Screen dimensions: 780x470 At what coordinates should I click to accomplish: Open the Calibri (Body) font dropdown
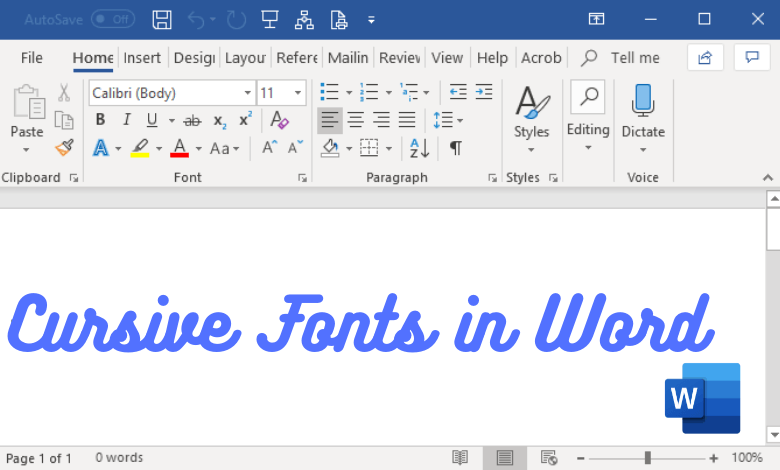point(247,93)
